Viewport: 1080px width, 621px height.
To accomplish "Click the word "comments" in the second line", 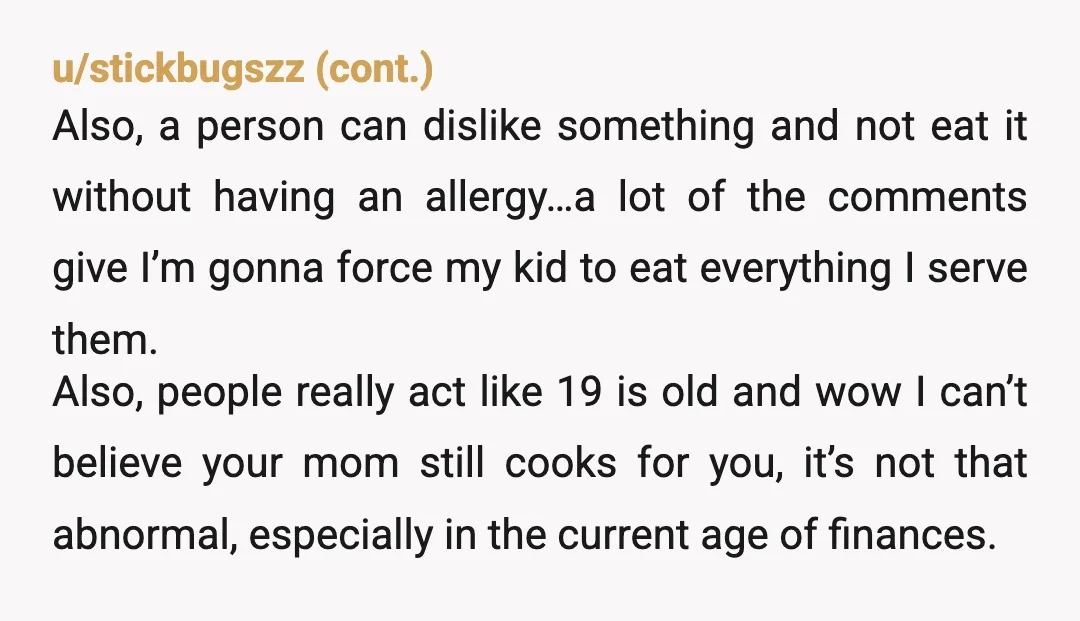I will pyautogui.click(x=927, y=198).
